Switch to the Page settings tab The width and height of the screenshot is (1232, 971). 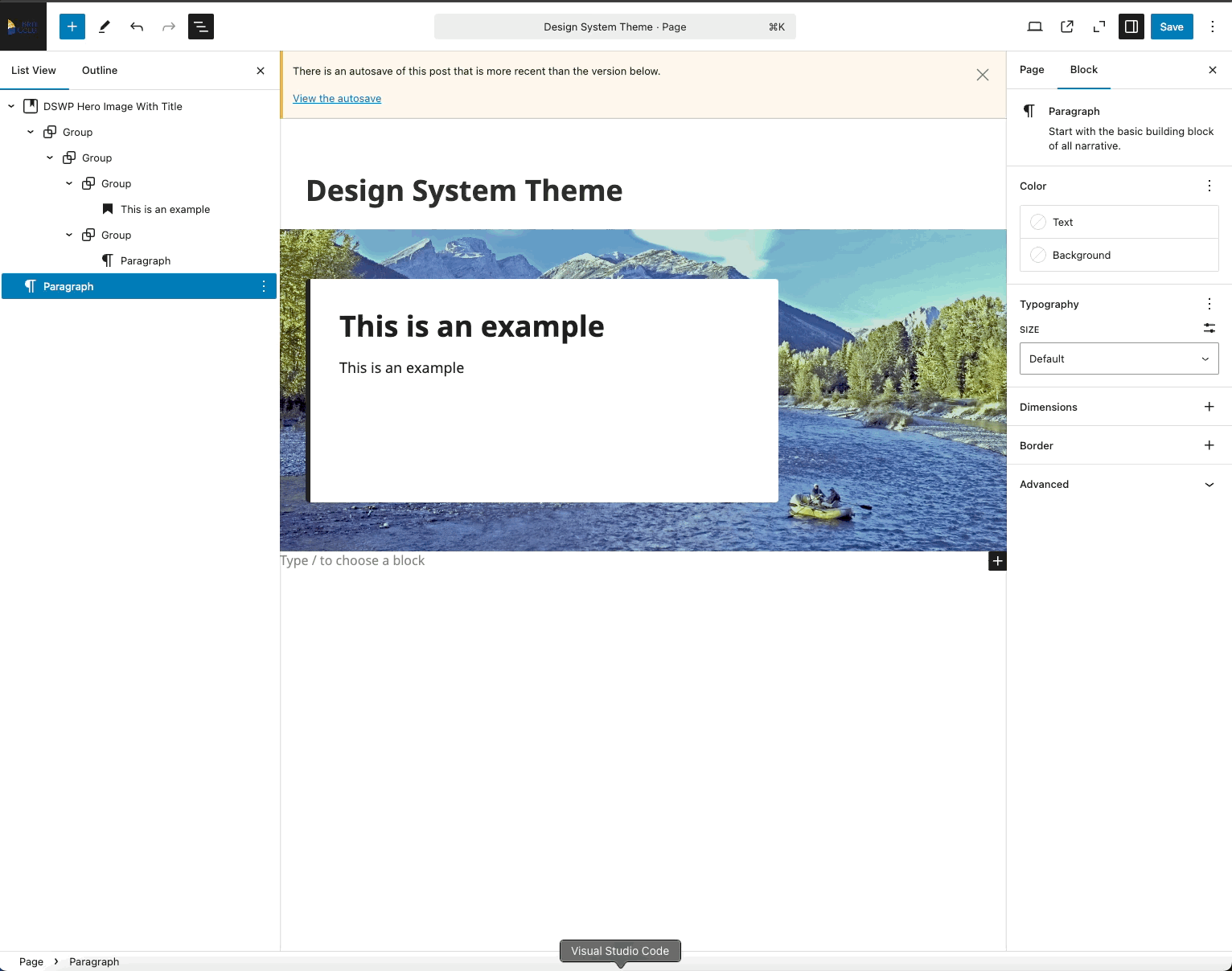[1032, 70]
